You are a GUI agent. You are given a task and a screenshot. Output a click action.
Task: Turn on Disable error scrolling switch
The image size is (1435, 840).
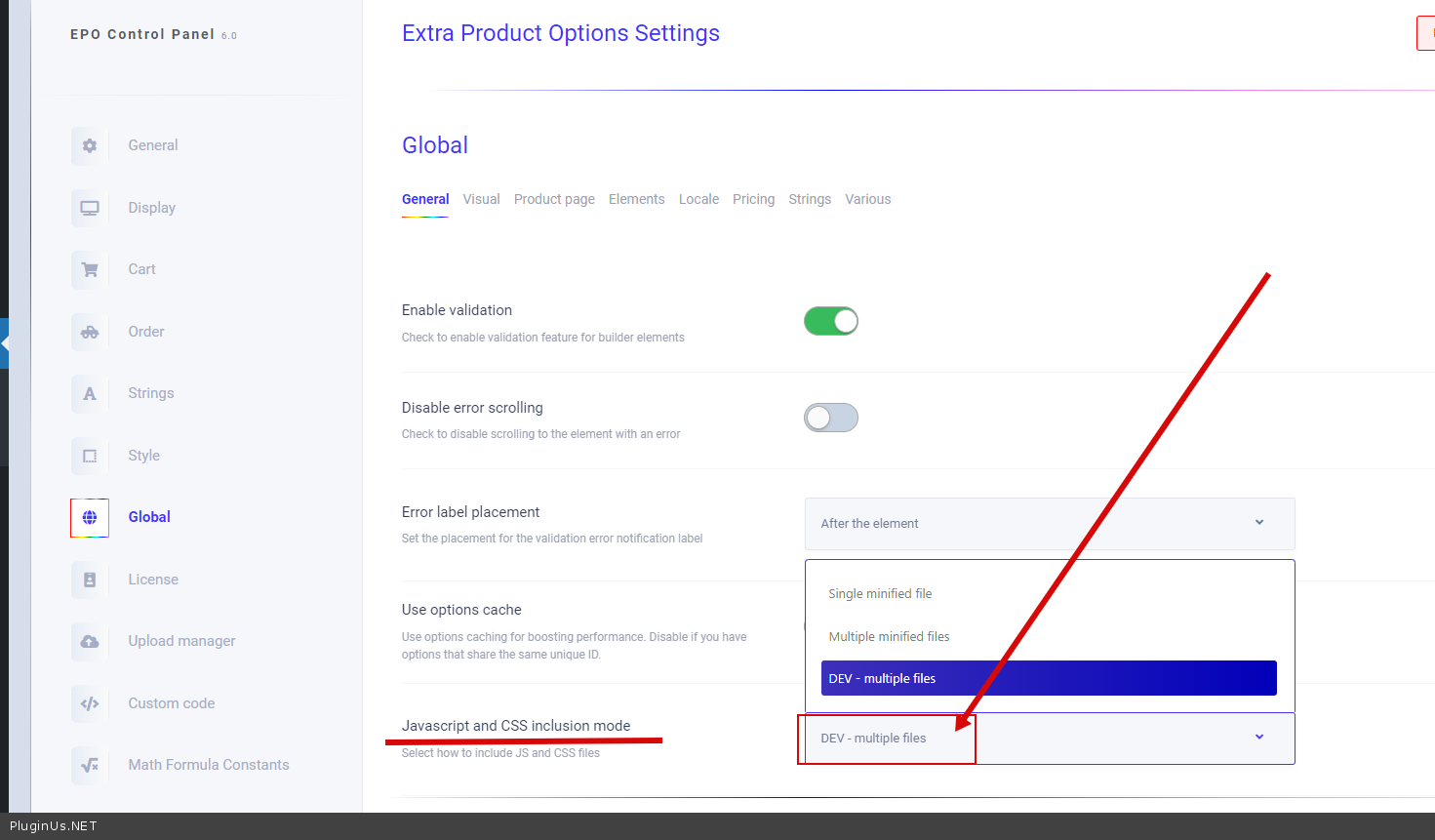point(831,418)
